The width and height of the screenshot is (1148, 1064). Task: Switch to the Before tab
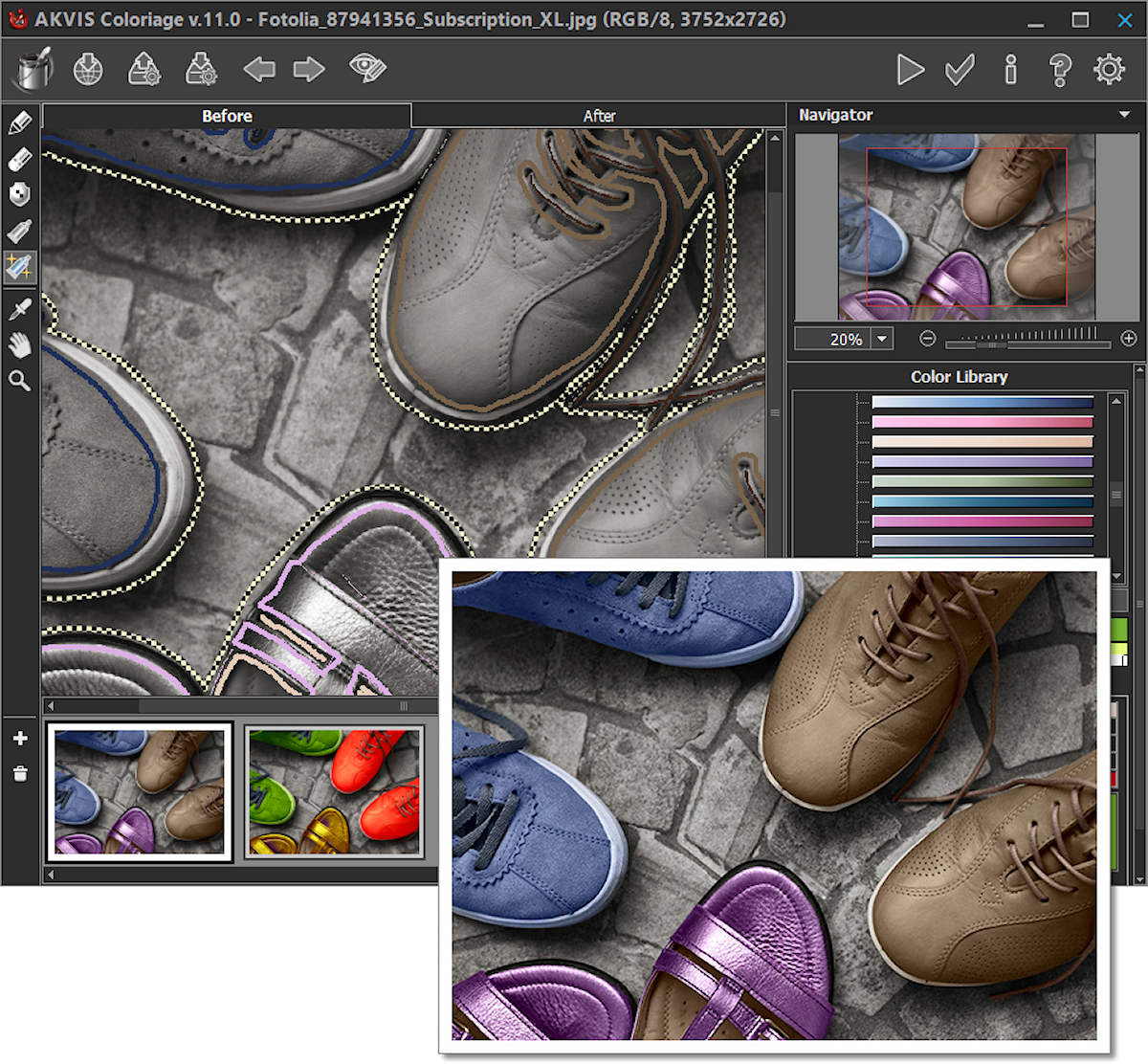click(x=227, y=116)
